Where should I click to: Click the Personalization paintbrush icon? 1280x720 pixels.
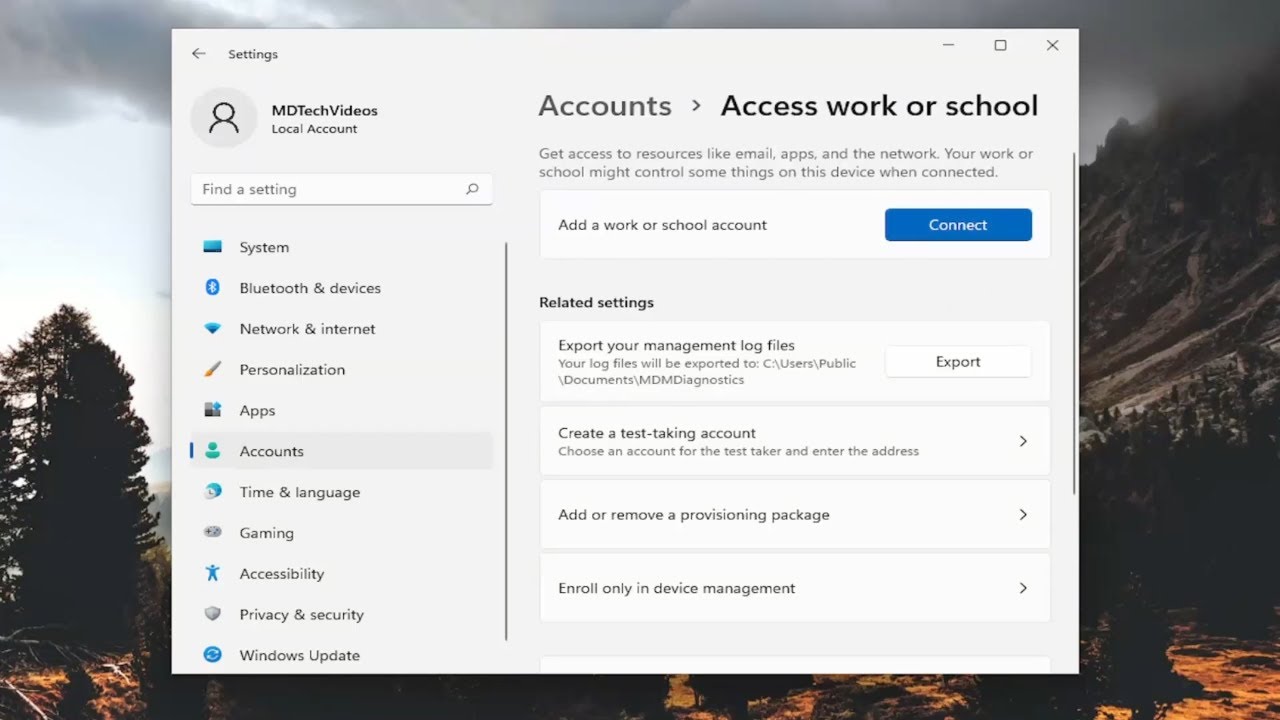click(x=212, y=370)
